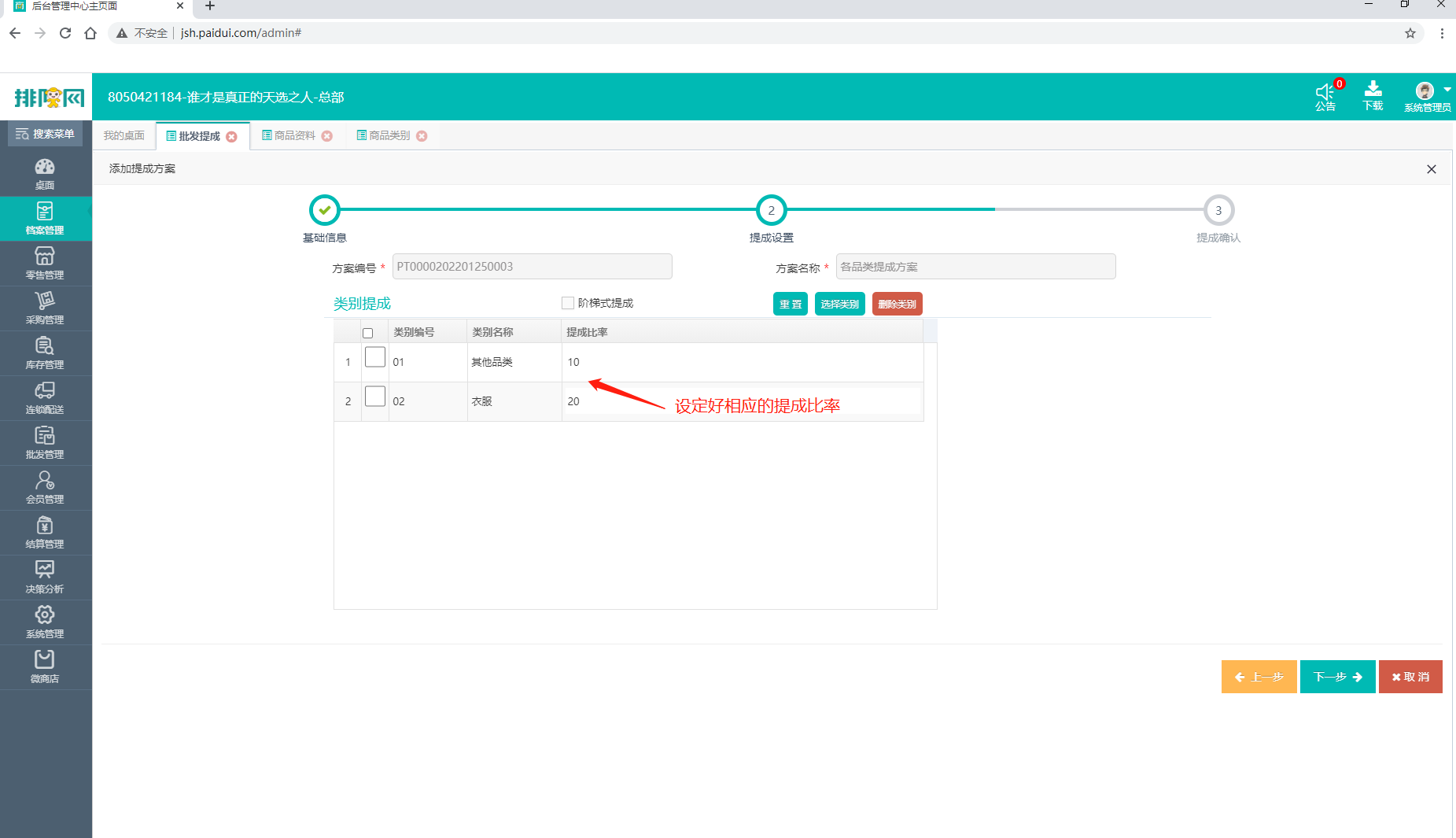Open 批发管理 sidebar menu
This screenshot has height=838, width=1456.
point(45,443)
